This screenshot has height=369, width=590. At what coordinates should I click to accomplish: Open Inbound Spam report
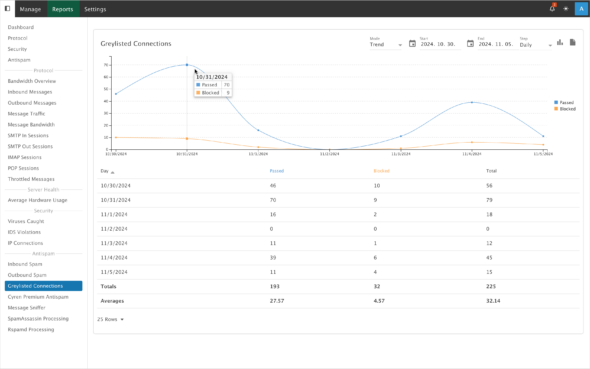(x=25, y=264)
